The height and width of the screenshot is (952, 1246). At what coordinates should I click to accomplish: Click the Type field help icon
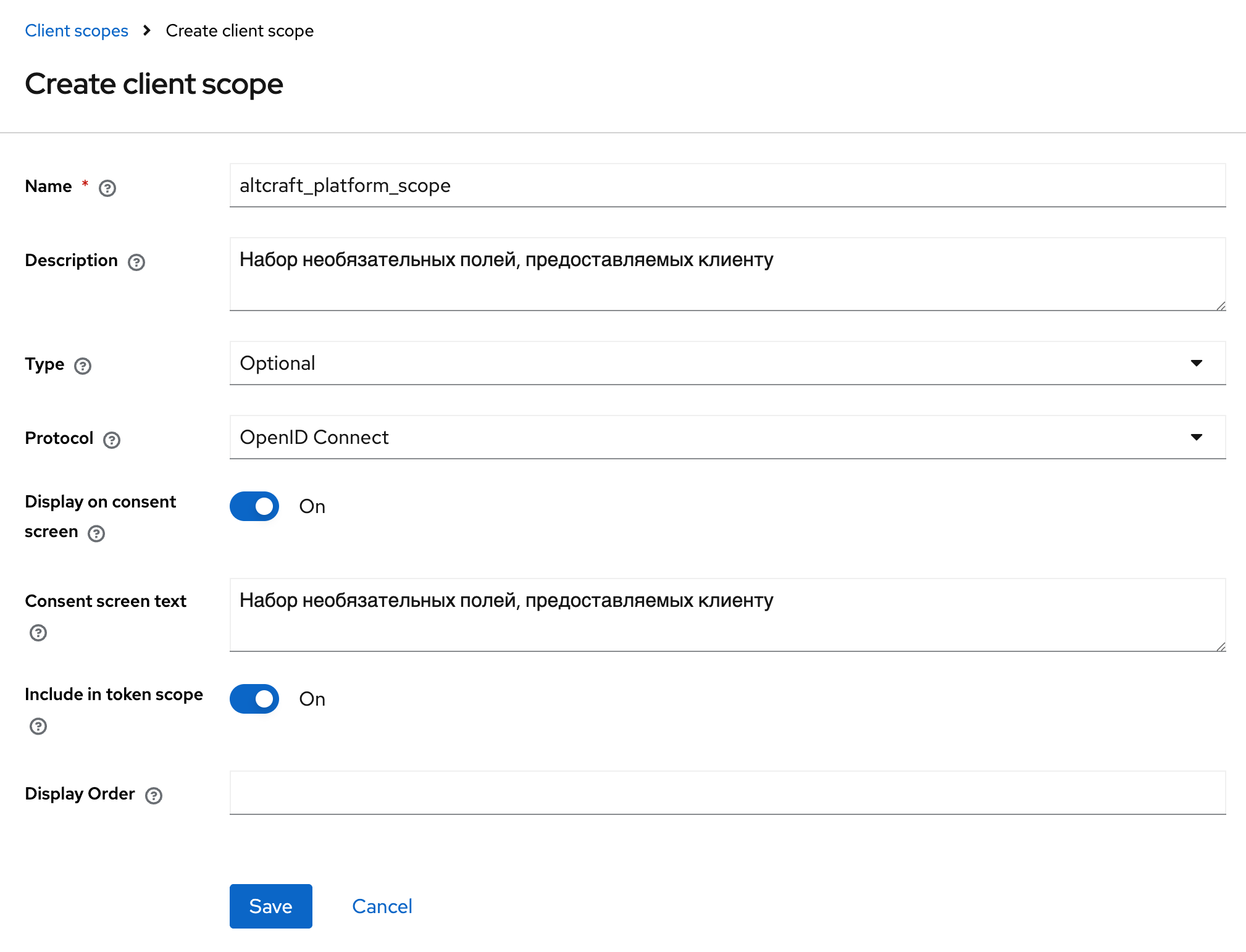83,365
